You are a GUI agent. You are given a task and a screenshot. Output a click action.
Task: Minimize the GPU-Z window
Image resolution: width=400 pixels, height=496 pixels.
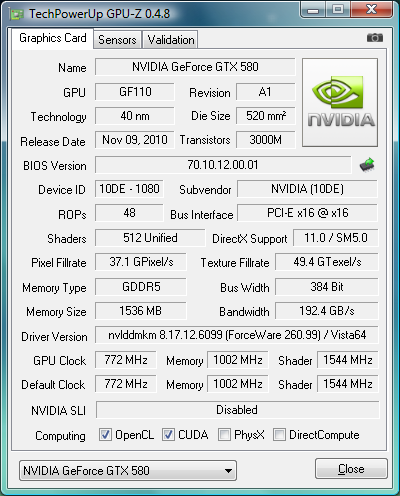pos(313,10)
